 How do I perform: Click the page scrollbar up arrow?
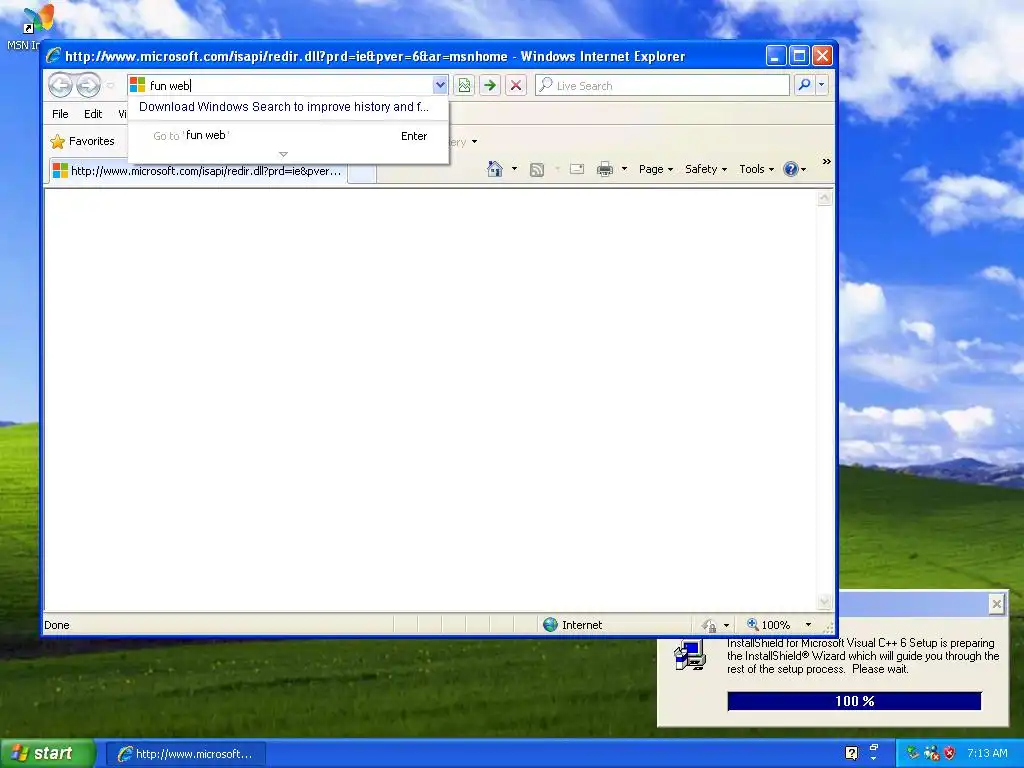[x=824, y=197]
